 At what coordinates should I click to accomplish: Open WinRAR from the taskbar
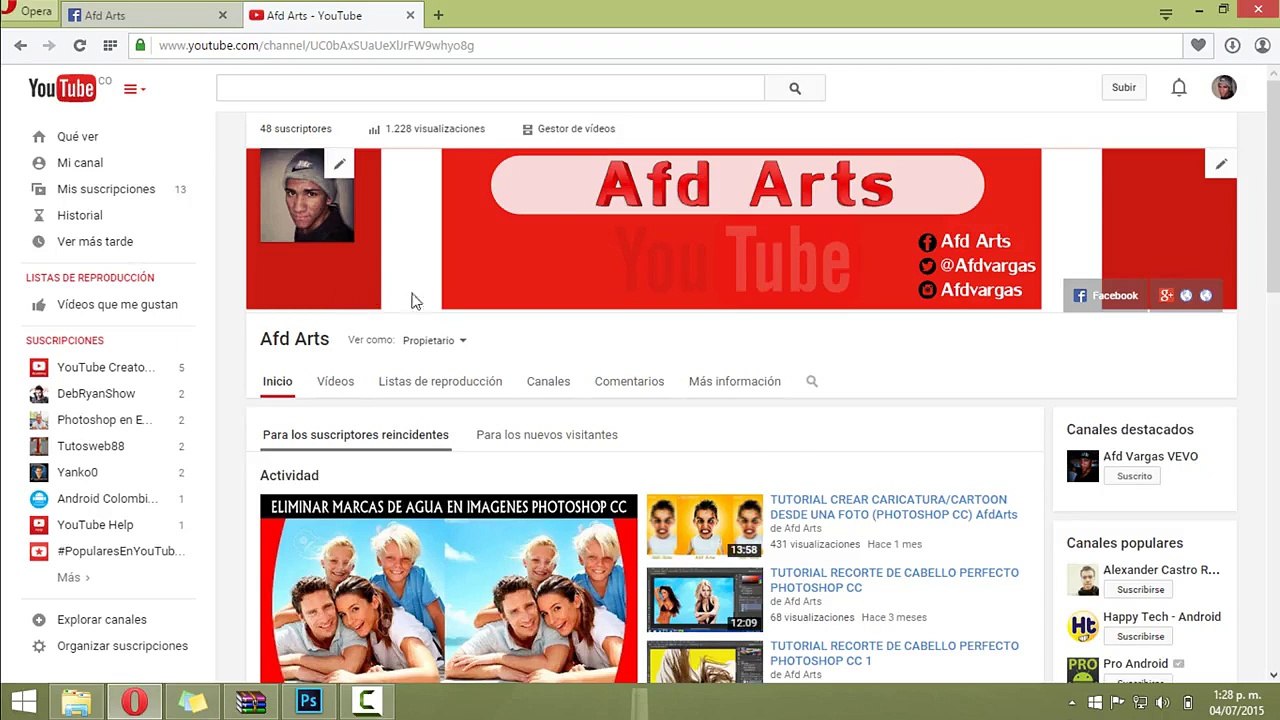pyautogui.click(x=250, y=702)
